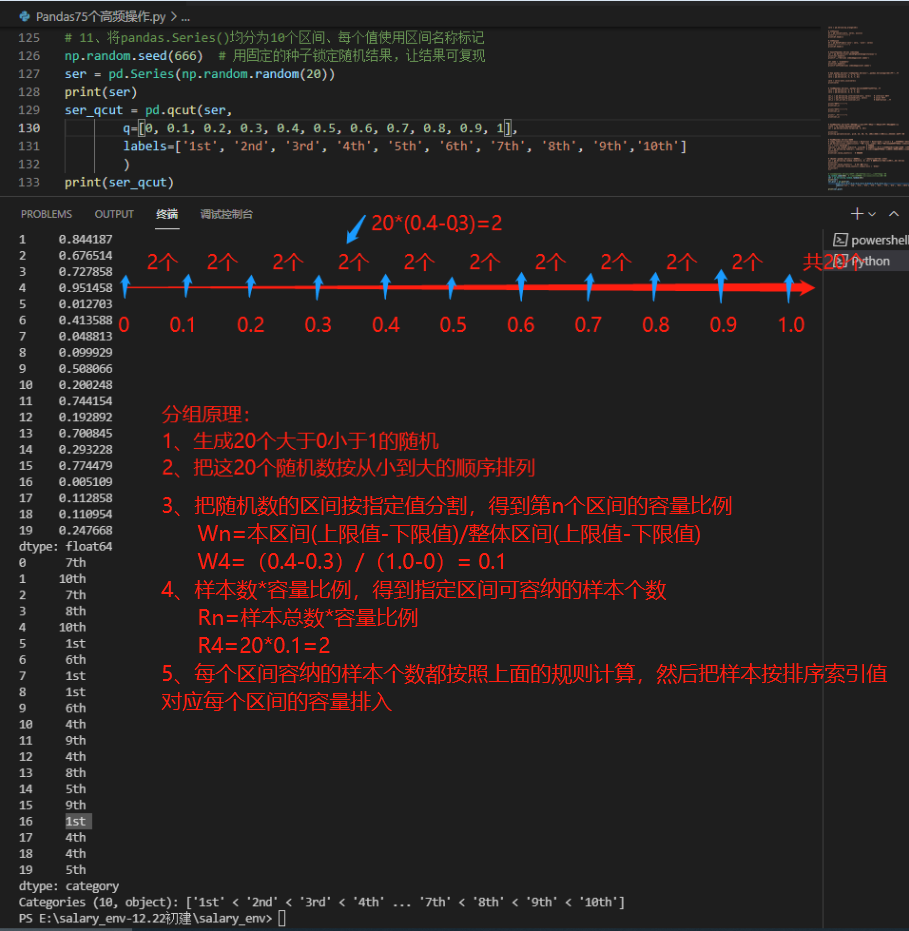This screenshot has width=909, height=931.
Task: Click 10th label in output row 1
Action: [x=72, y=579]
